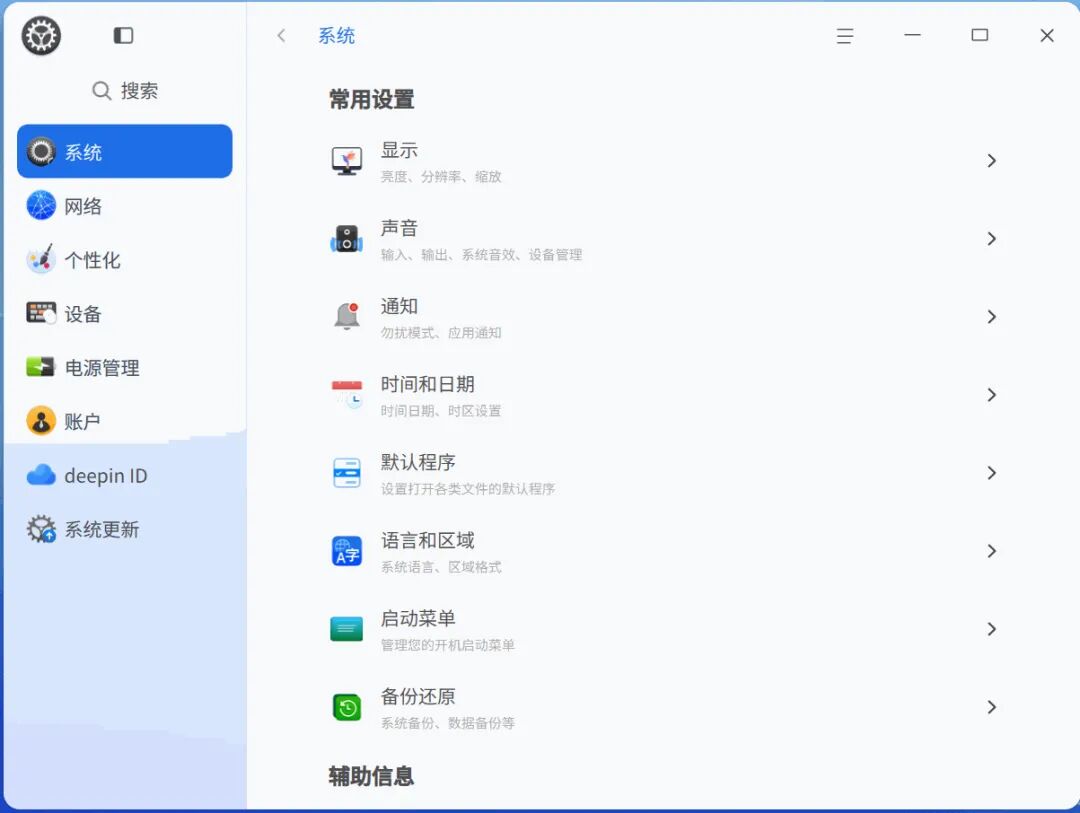
Task: Open 个性化 settings category
Action: pos(125,259)
